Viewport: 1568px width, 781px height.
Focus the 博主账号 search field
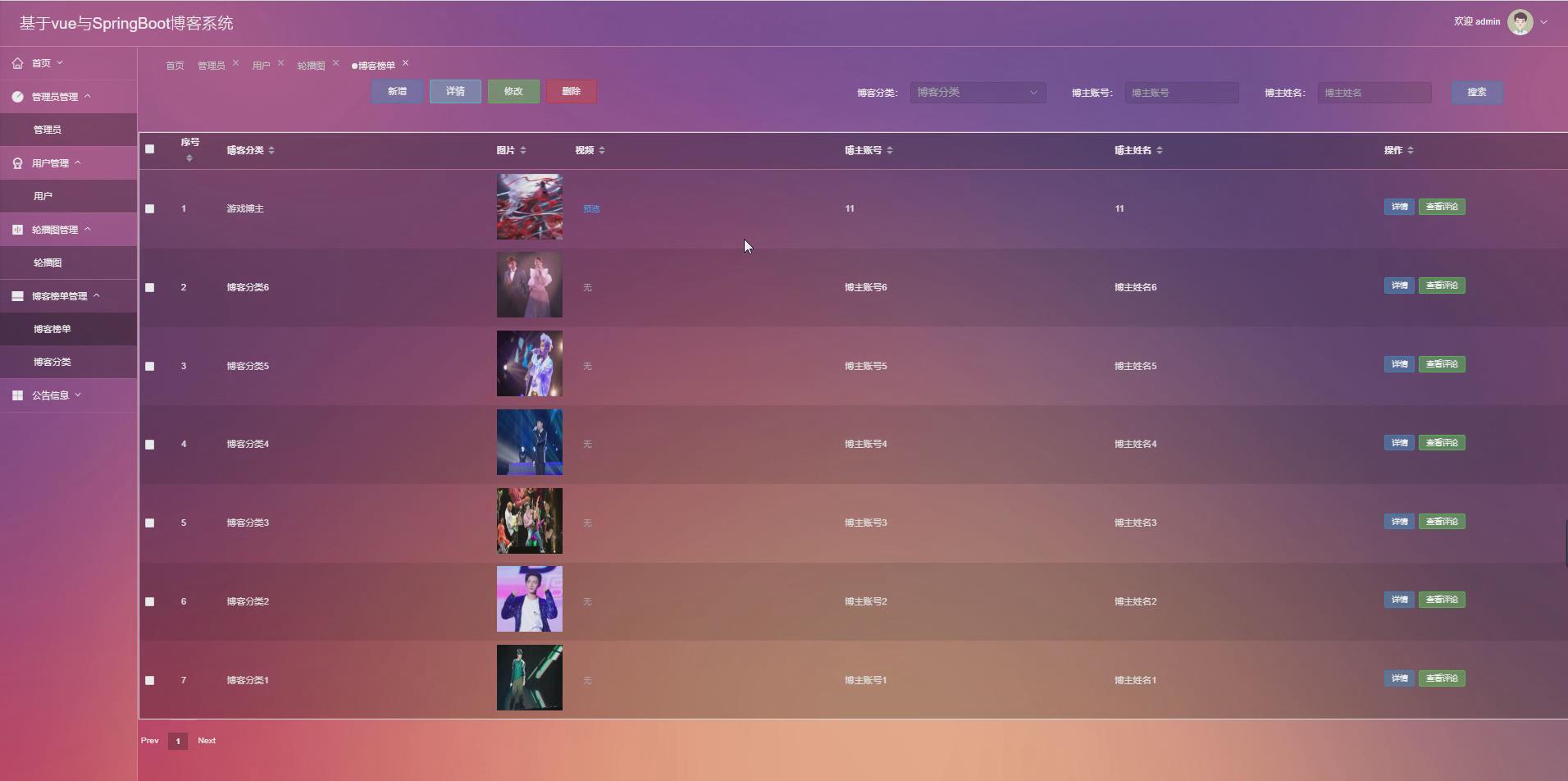[x=1182, y=93]
